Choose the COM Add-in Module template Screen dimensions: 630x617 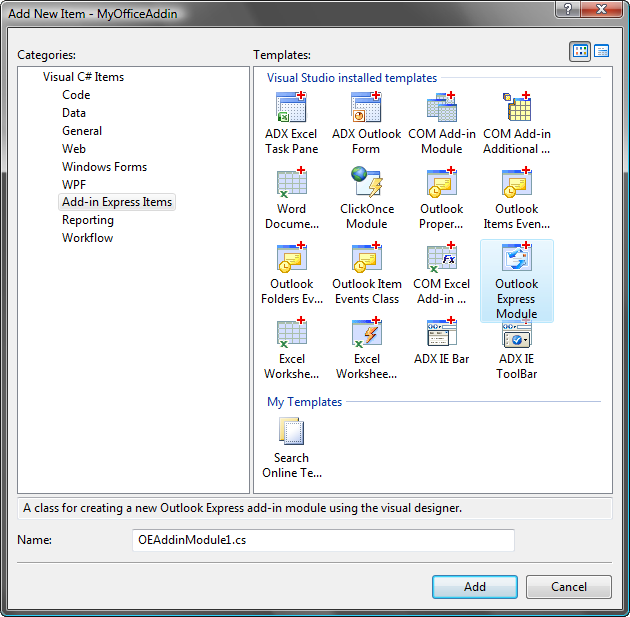tap(442, 123)
